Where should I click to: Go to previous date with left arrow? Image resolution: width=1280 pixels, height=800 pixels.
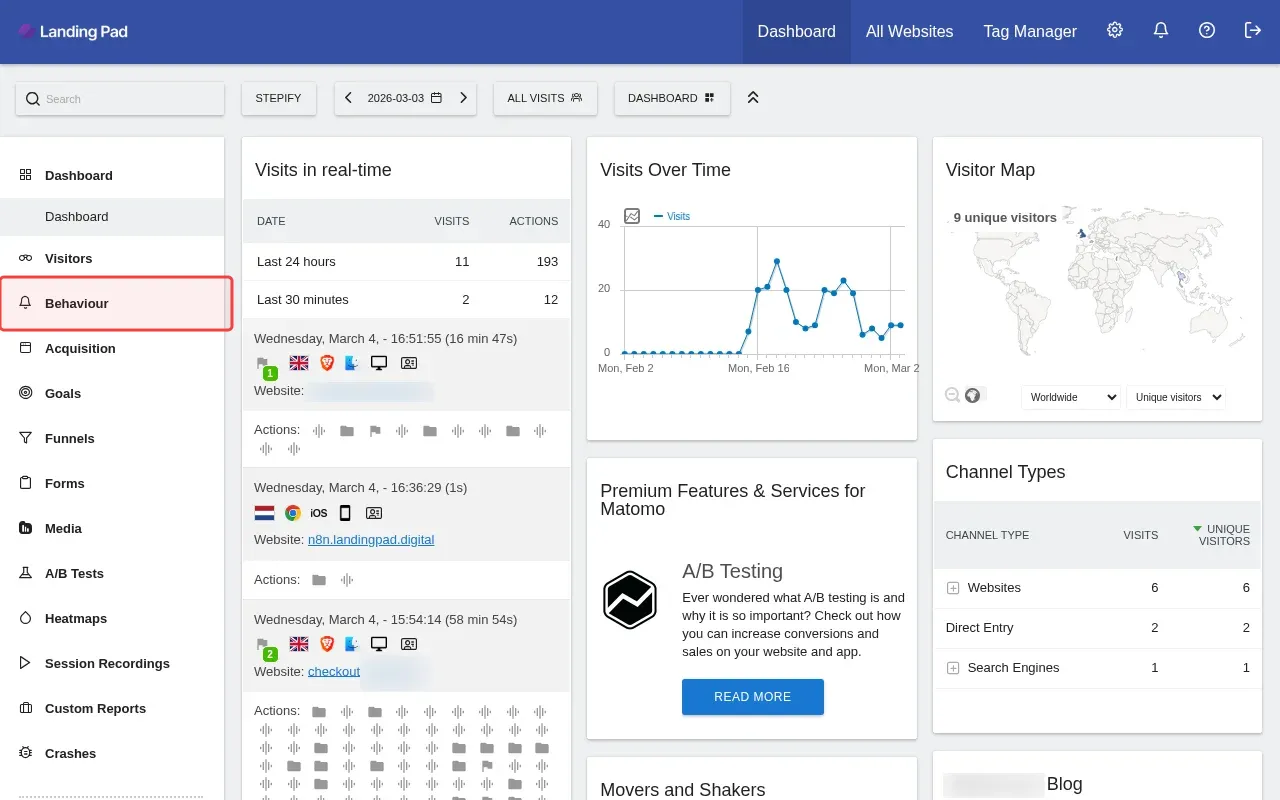349,98
